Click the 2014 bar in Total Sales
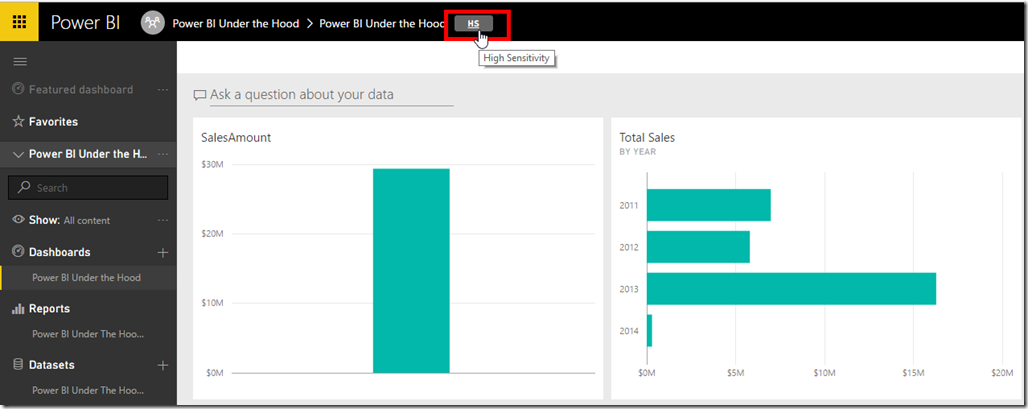This screenshot has width=1028, height=409. pyautogui.click(x=650, y=330)
